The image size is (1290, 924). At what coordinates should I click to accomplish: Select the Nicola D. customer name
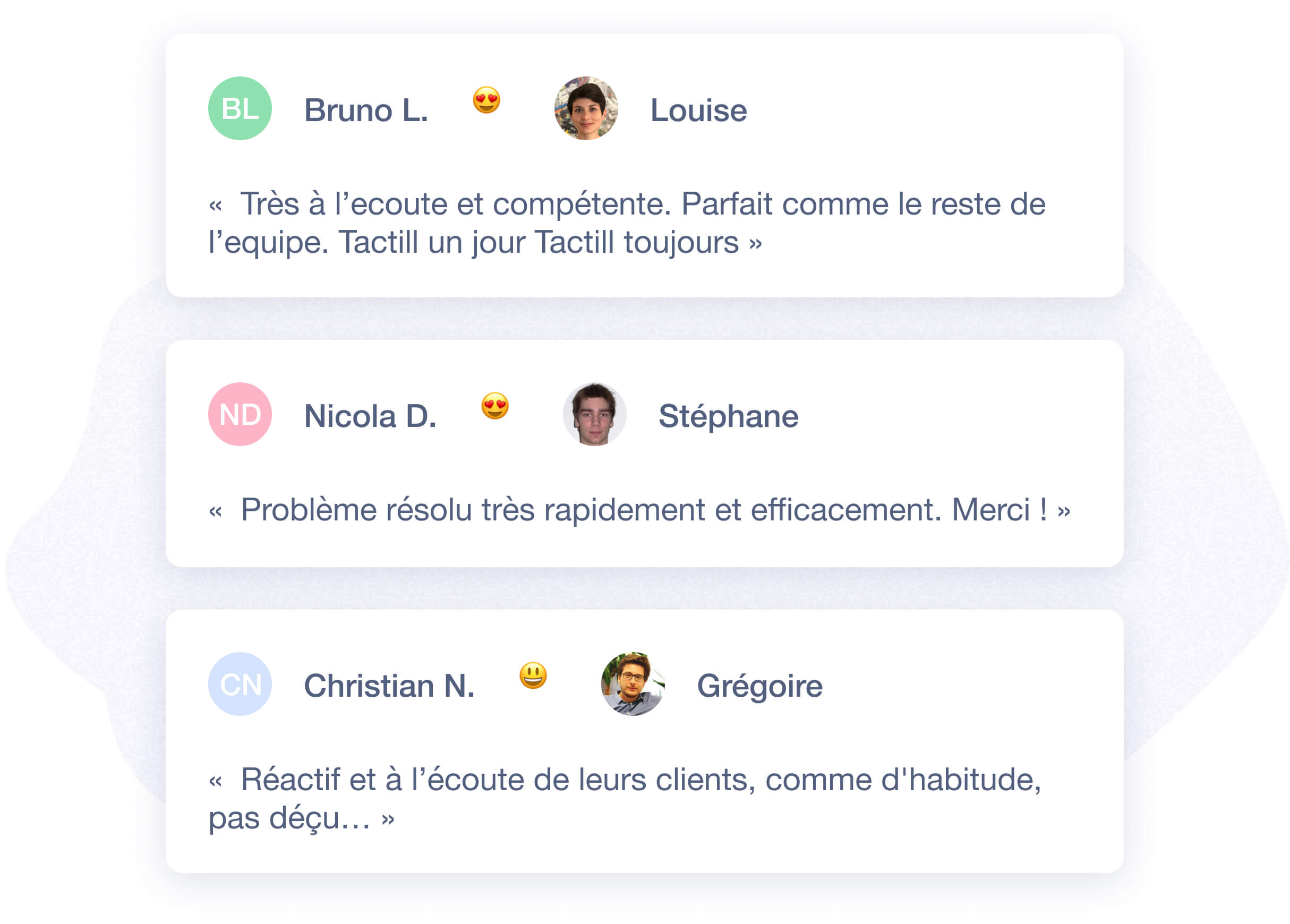pyautogui.click(x=370, y=416)
